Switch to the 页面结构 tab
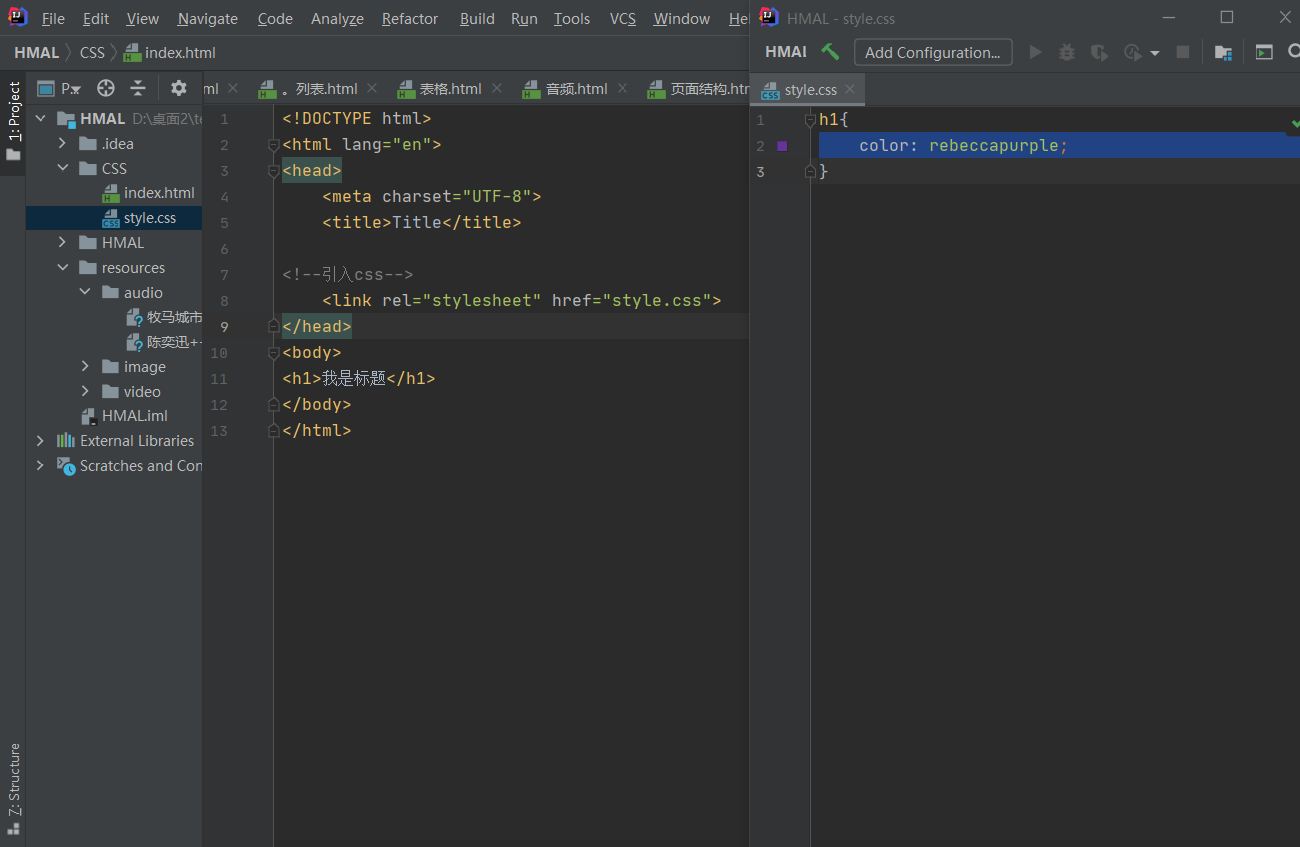Image resolution: width=1300 pixels, height=847 pixels. coord(698,88)
